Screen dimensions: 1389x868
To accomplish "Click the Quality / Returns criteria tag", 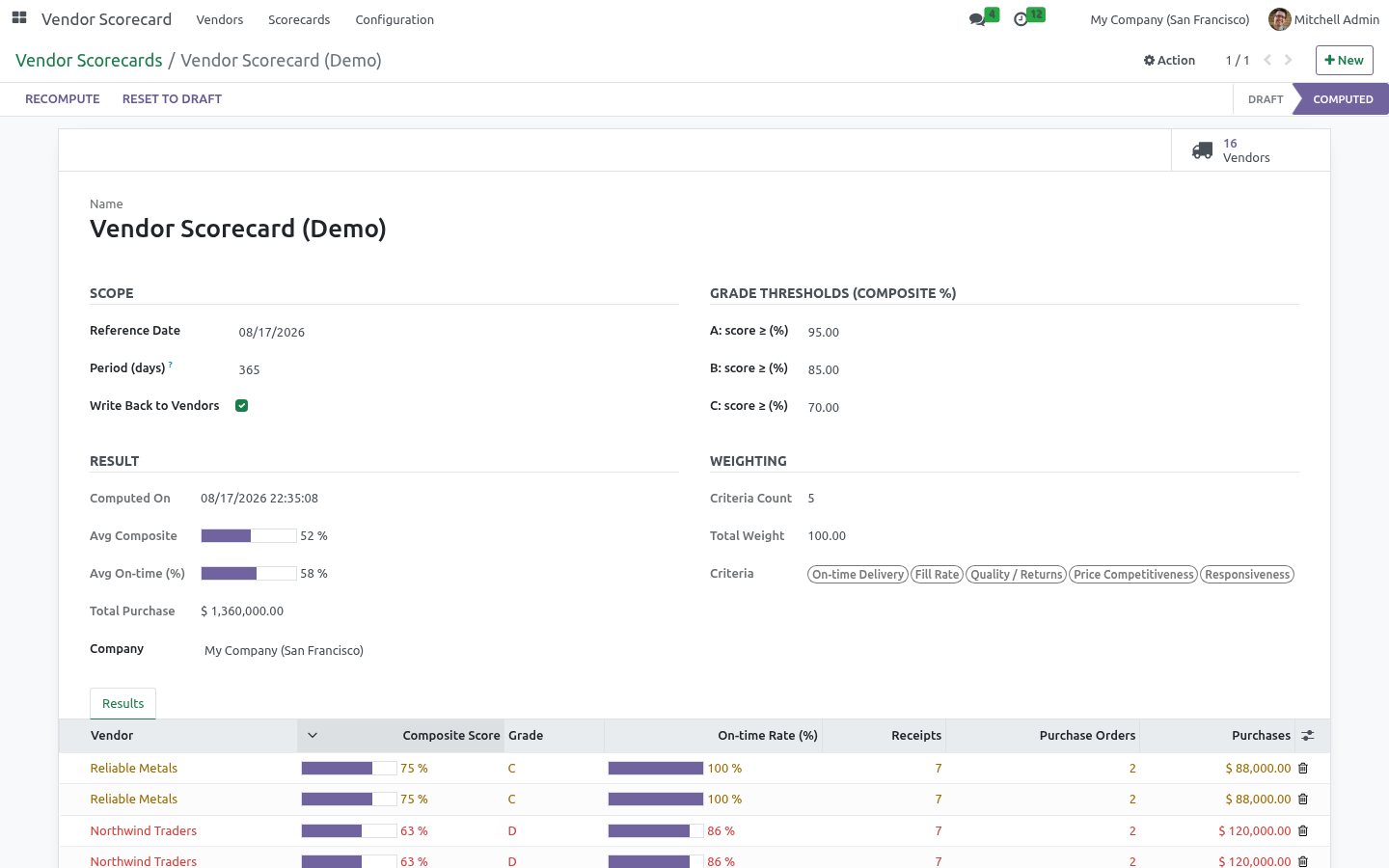I will [1016, 575].
